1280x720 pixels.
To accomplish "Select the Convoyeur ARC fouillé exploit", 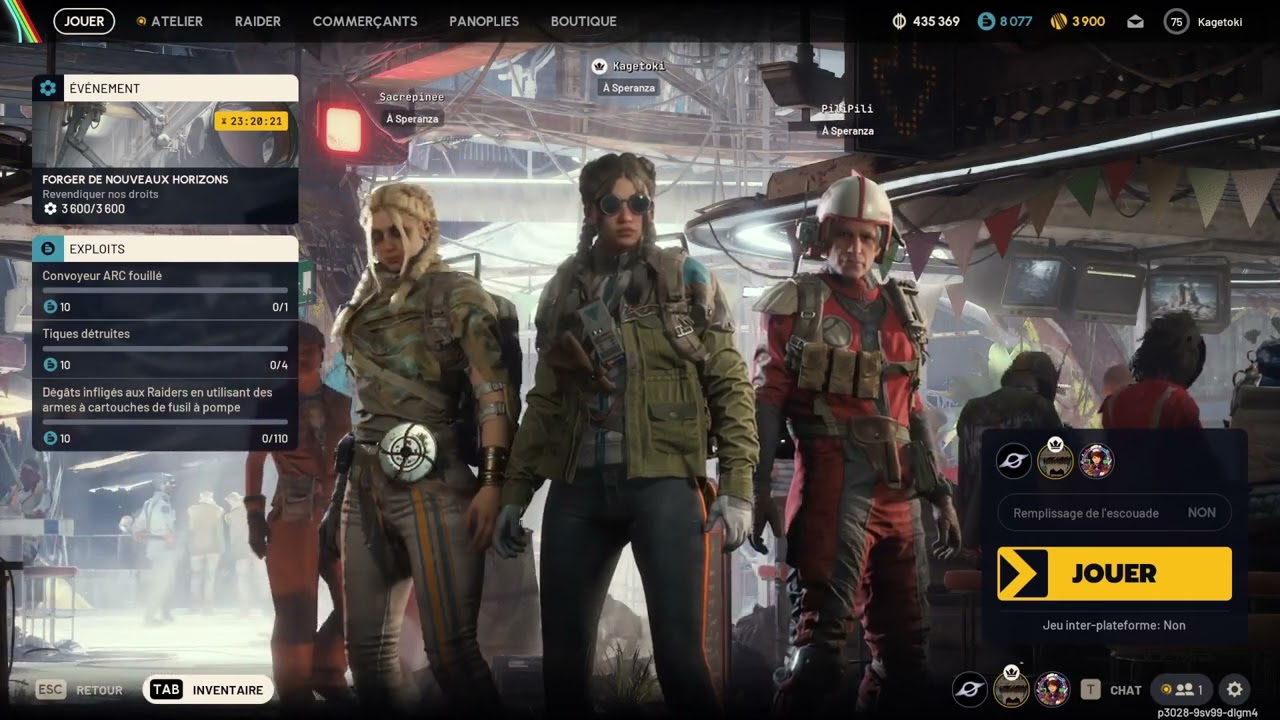I will coord(165,291).
